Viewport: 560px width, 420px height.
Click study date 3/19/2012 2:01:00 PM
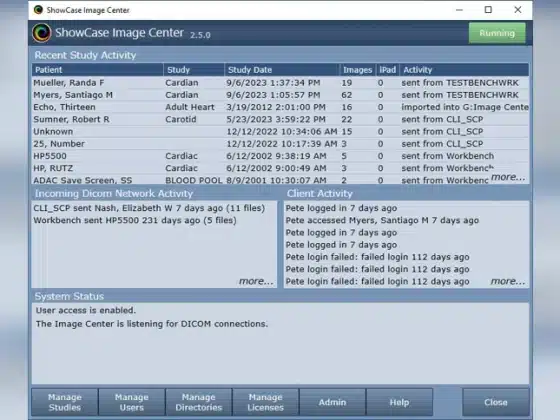click(x=276, y=107)
